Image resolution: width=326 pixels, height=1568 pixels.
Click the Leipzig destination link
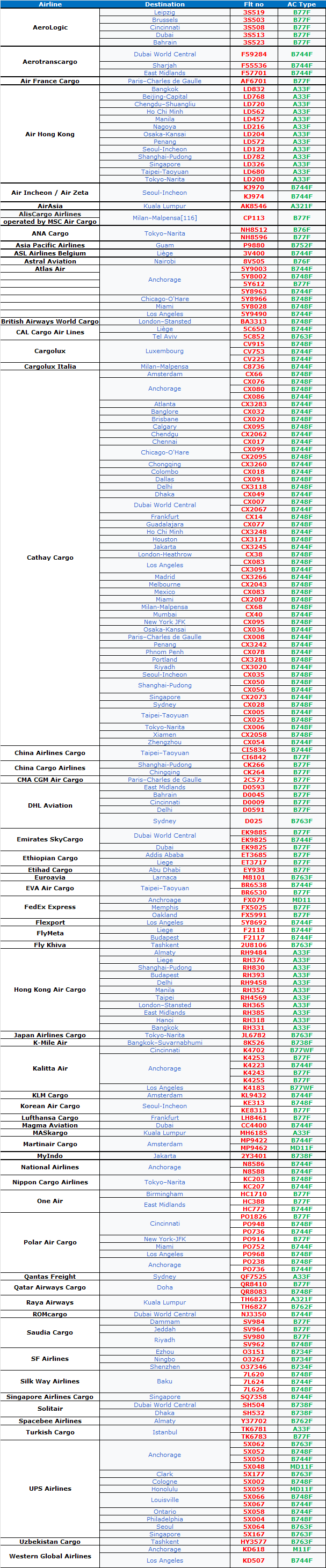click(x=164, y=12)
